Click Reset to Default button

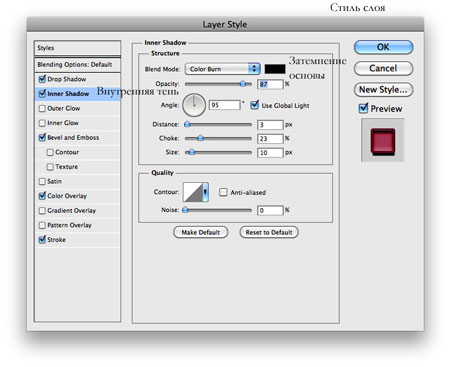[269, 232]
